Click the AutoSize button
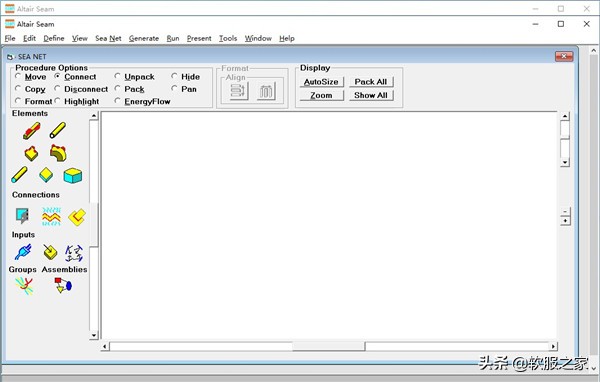Image resolution: width=600 pixels, height=382 pixels. 321,82
